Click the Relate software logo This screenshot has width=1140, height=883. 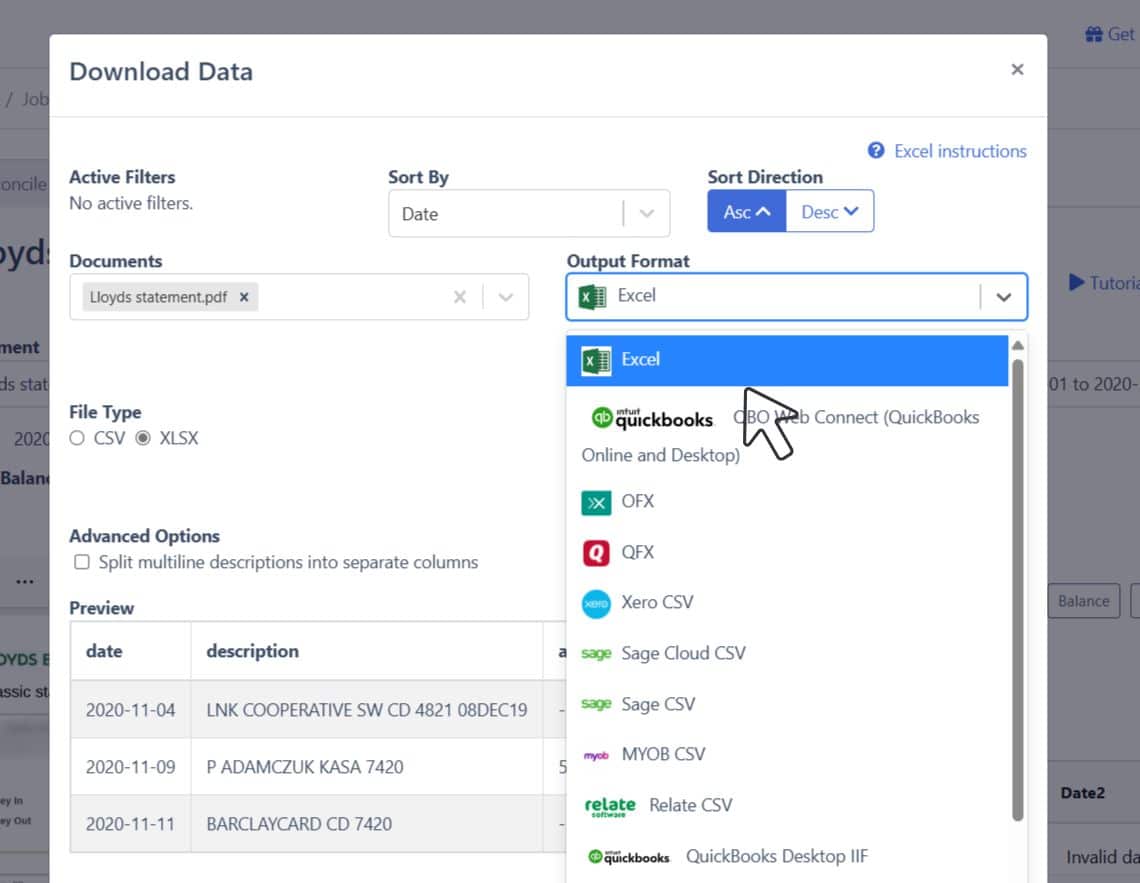point(610,806)
